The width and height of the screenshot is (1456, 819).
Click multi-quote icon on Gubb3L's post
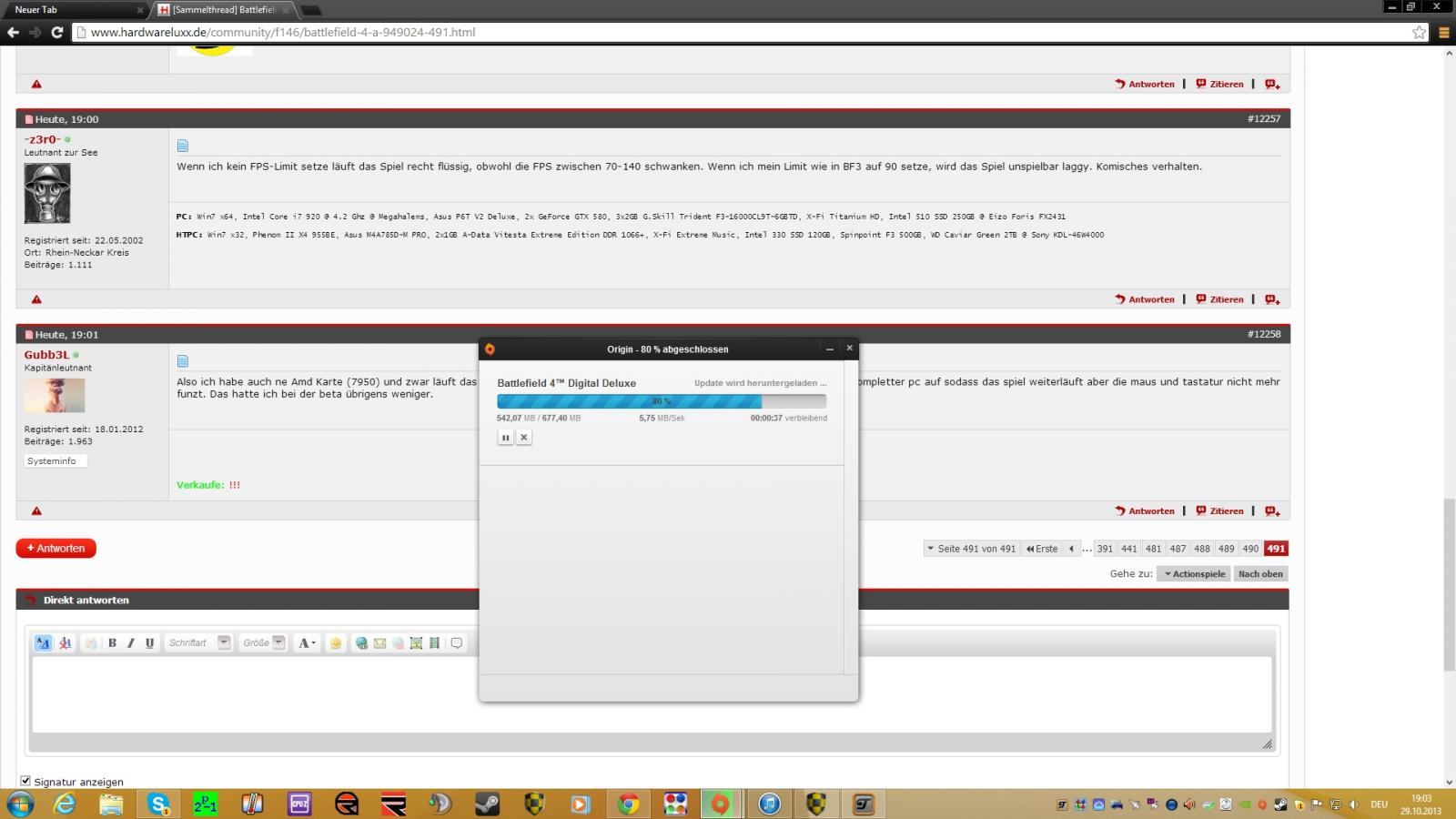(x=1272, y=511)
